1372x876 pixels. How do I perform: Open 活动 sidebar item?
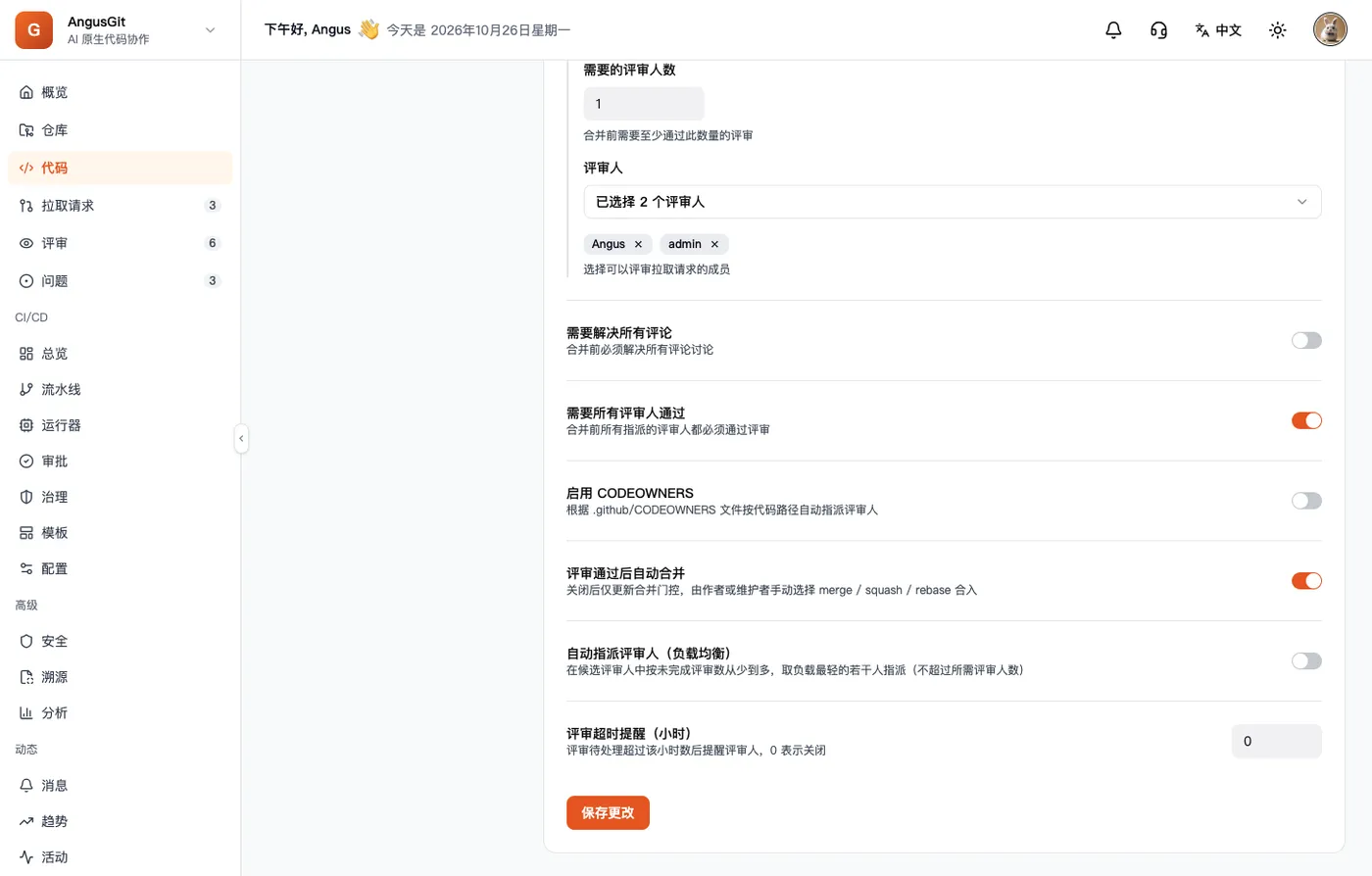[x=120, y=857]
